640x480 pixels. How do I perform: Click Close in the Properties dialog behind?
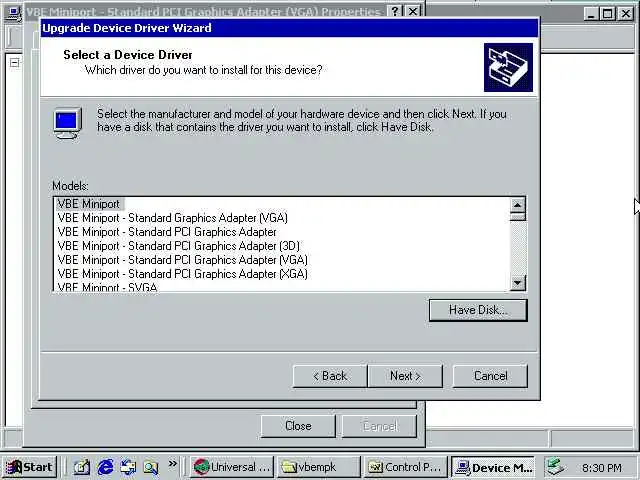pos(298,426)
